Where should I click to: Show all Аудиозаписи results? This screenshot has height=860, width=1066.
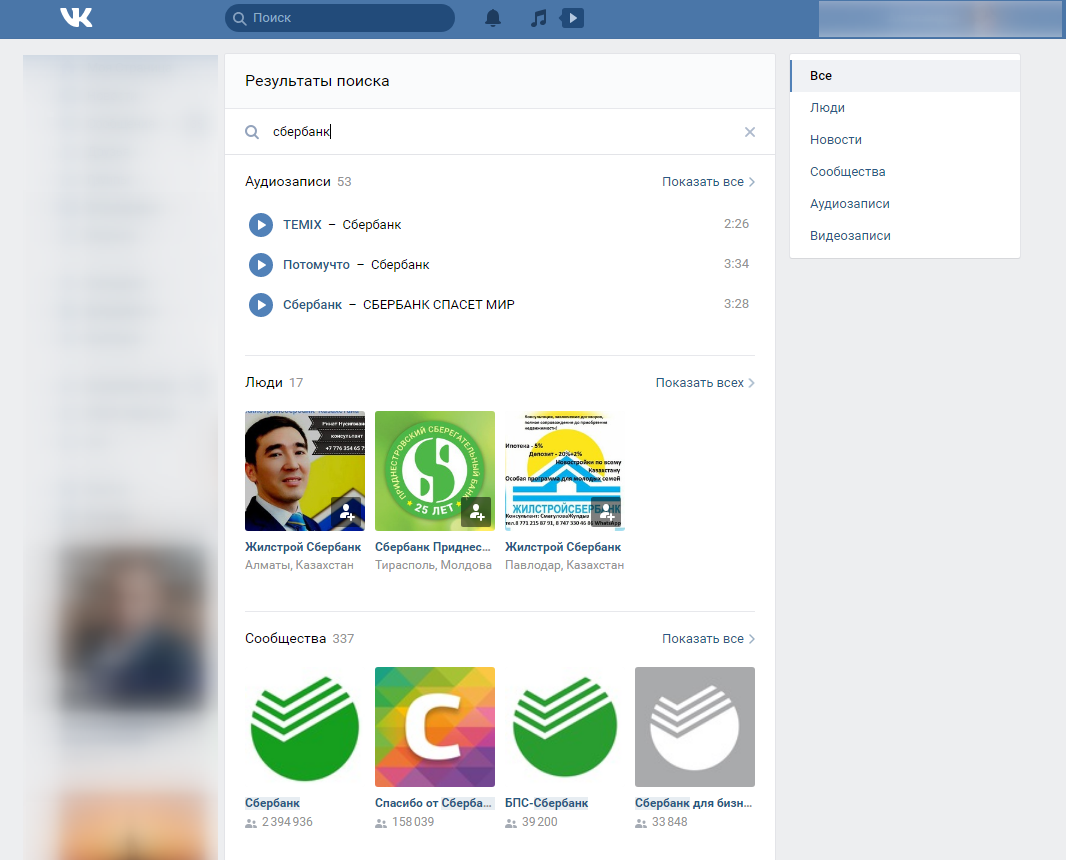point(708,182)
